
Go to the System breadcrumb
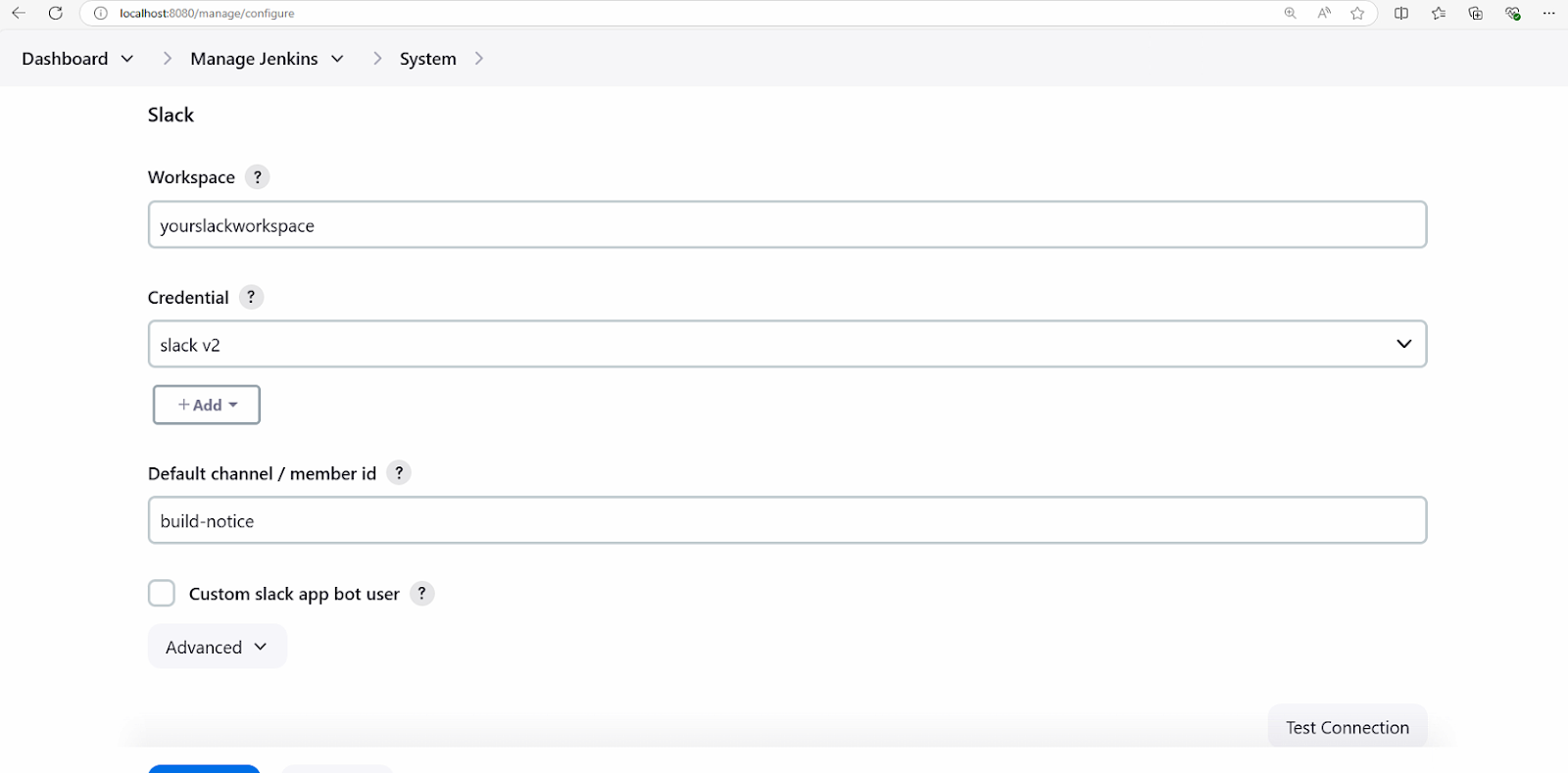pyautogui.click(x=428, y=59)
